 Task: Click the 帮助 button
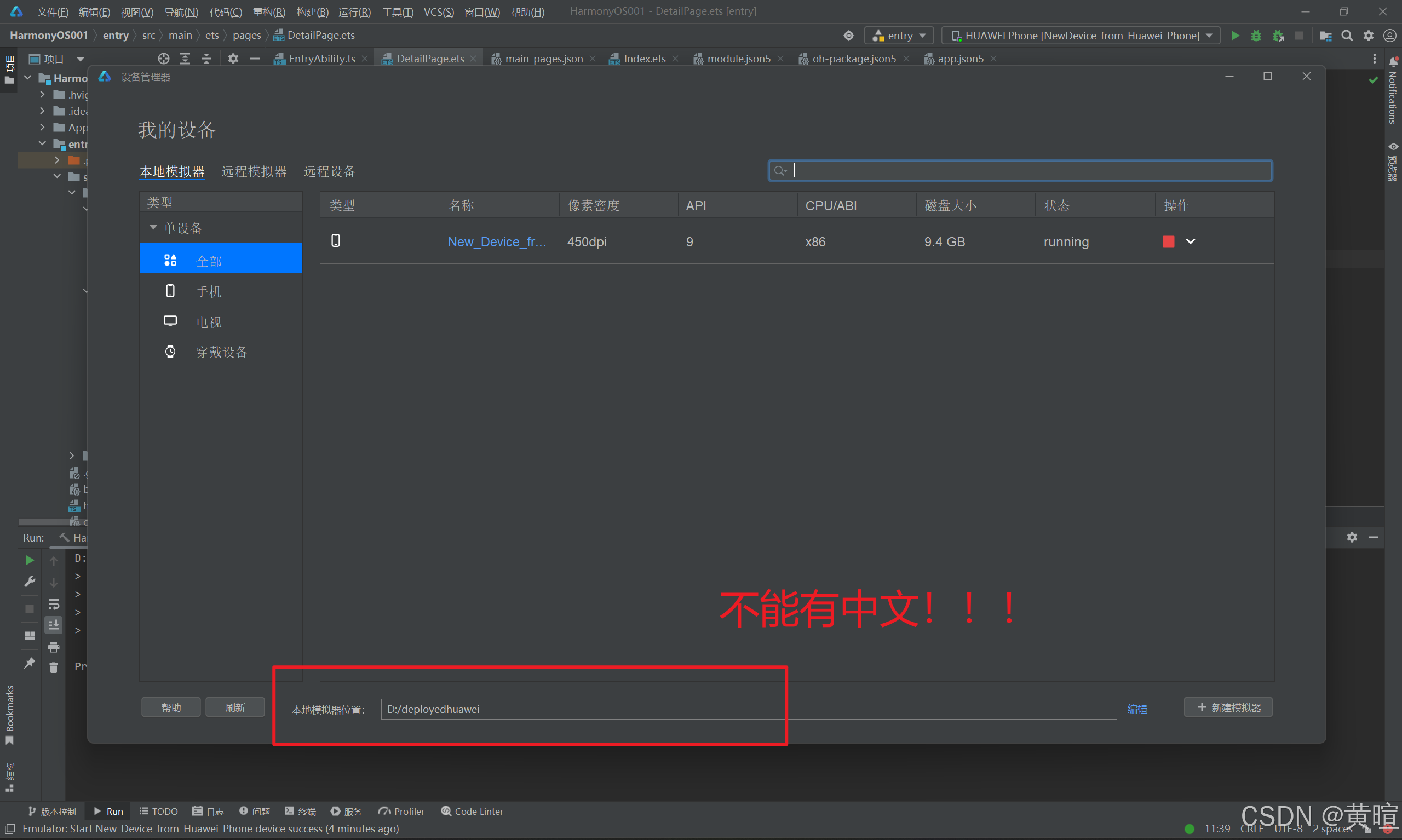pos(171,707)
